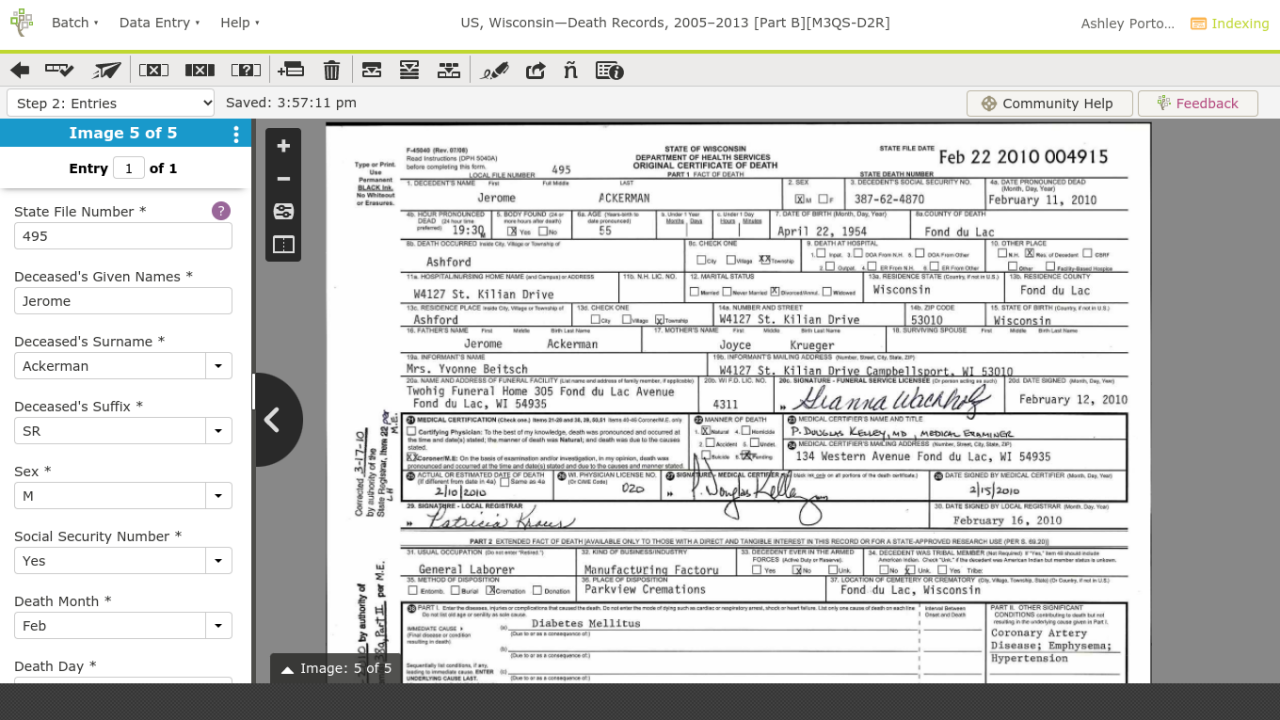Image resolution: width=1280 pixels, height=720 pixels.
Task: Click the Indexing link
Action: tap(1230, 23)
